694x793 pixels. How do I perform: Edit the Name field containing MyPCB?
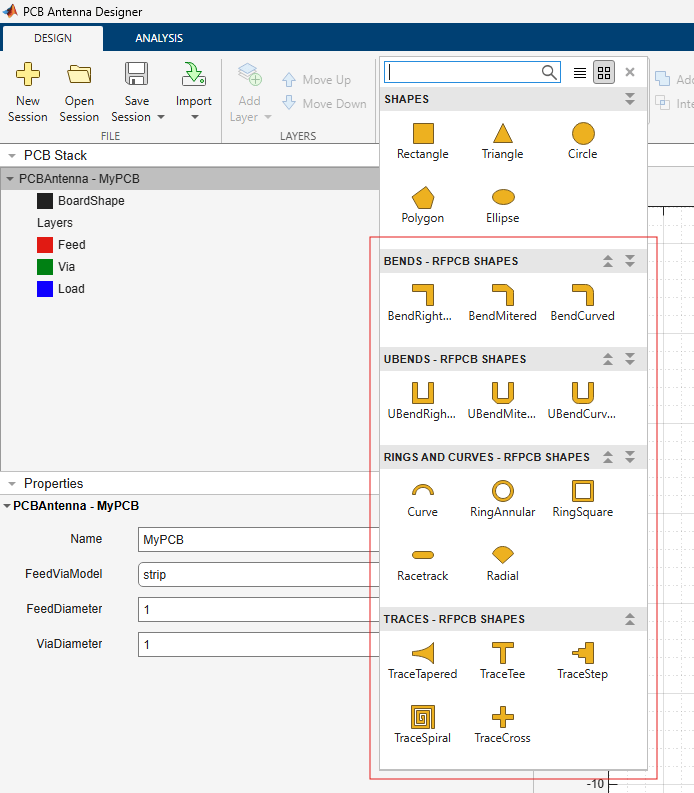pos(258,540)
